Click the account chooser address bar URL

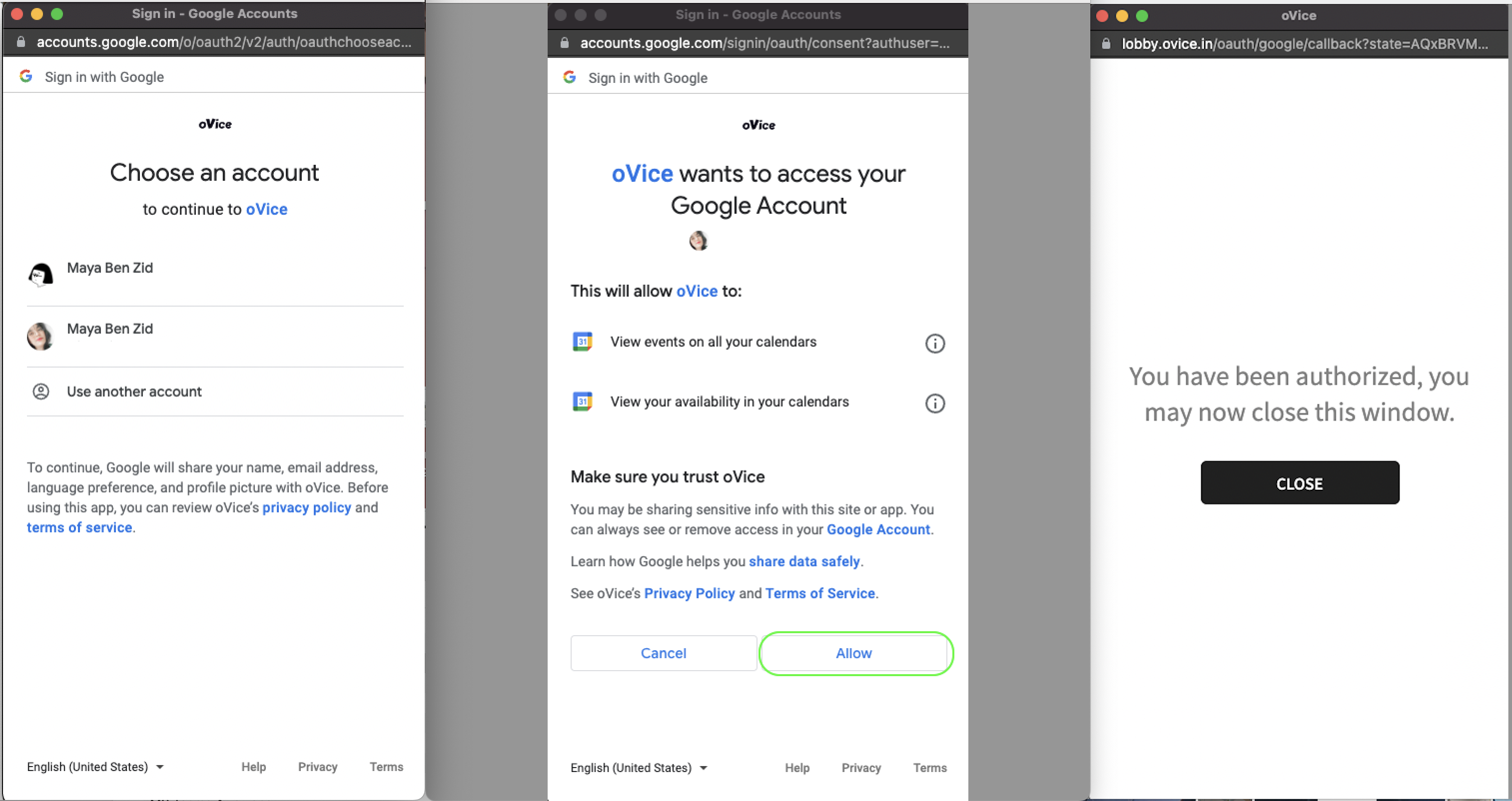pyautogui.click(x=224, y=41)
